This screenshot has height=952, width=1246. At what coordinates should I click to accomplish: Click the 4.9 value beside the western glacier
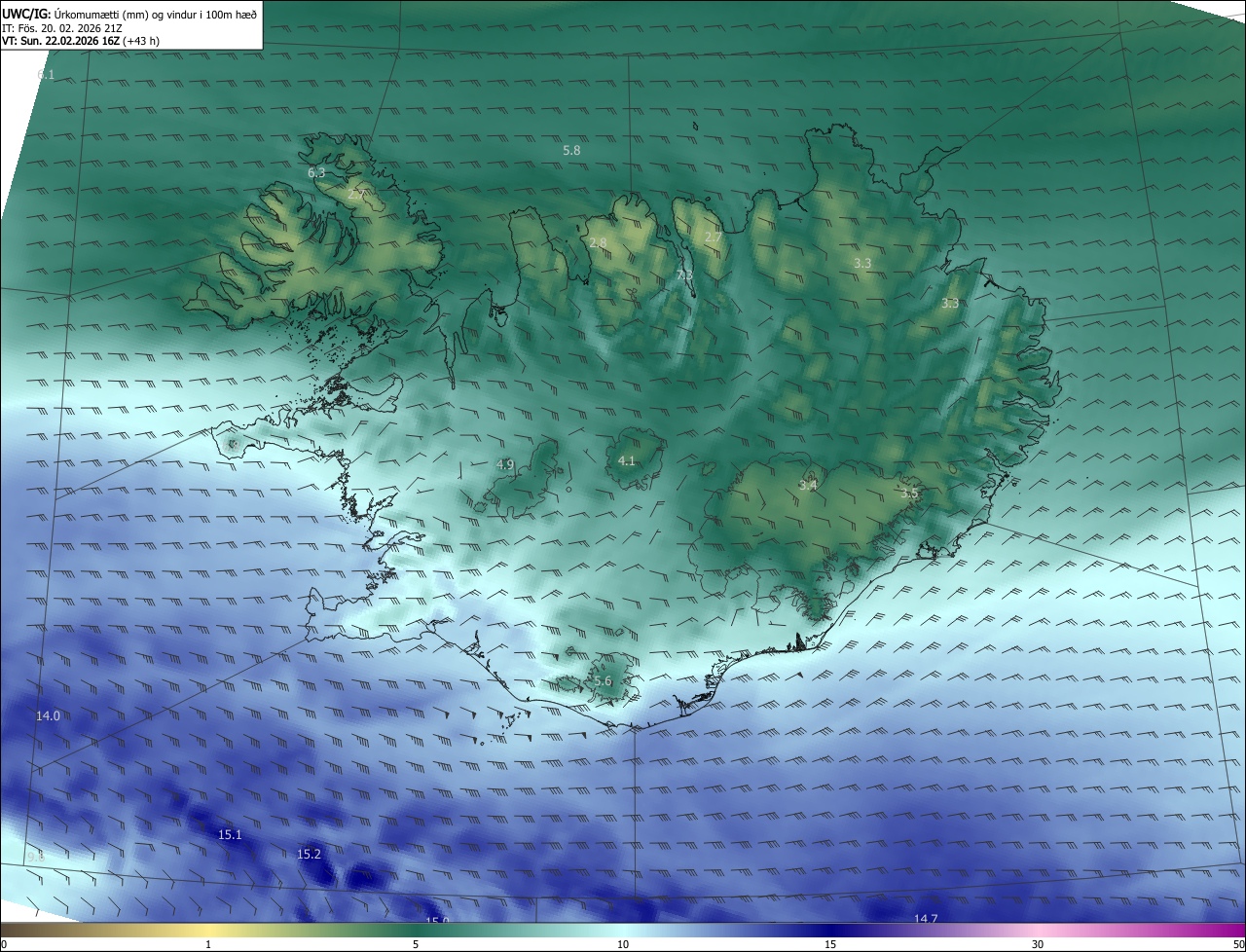pos(504,464)
